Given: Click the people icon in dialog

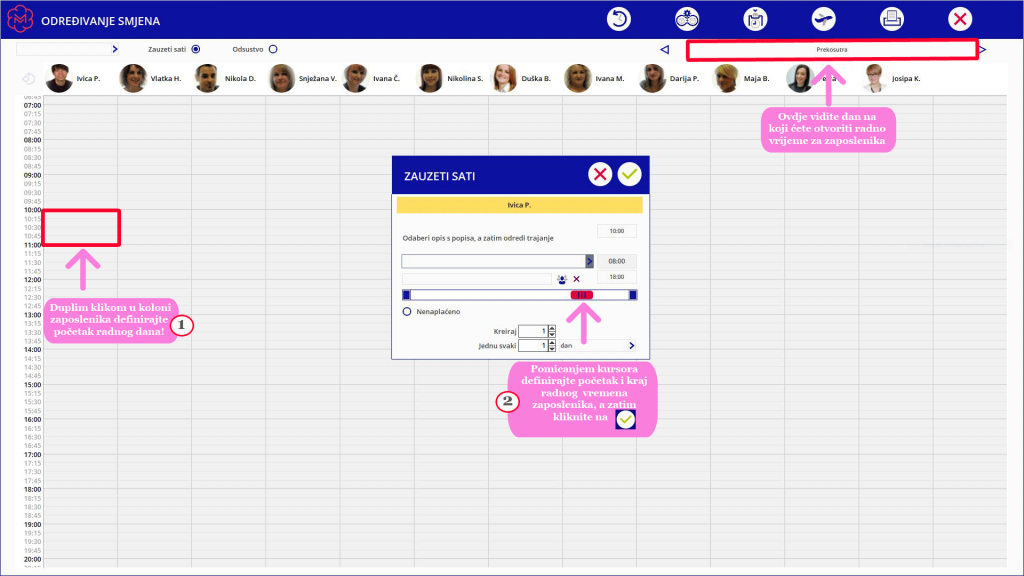Looking at the screenshot, I should (x=562, y=280).
